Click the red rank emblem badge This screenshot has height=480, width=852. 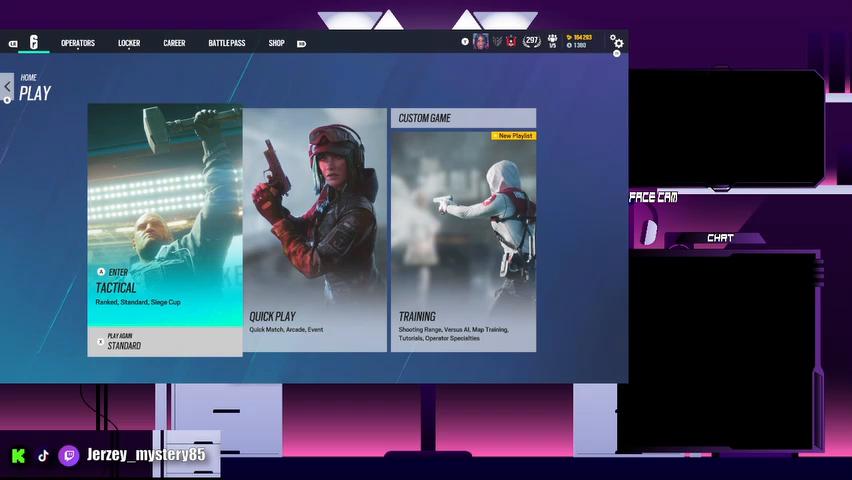(511, 41)
